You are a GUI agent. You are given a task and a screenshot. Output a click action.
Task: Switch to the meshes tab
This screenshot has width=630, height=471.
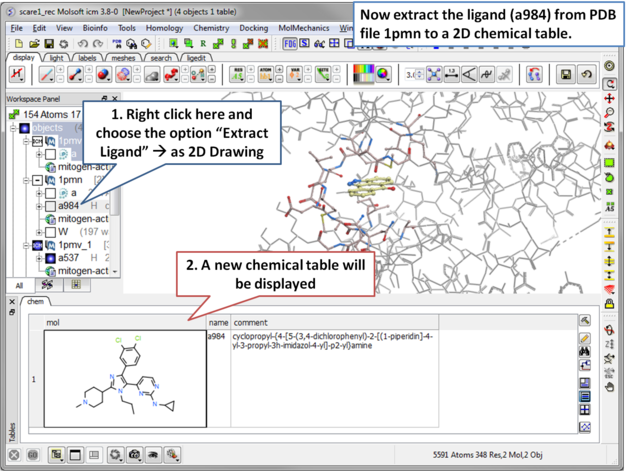point(123,58)
